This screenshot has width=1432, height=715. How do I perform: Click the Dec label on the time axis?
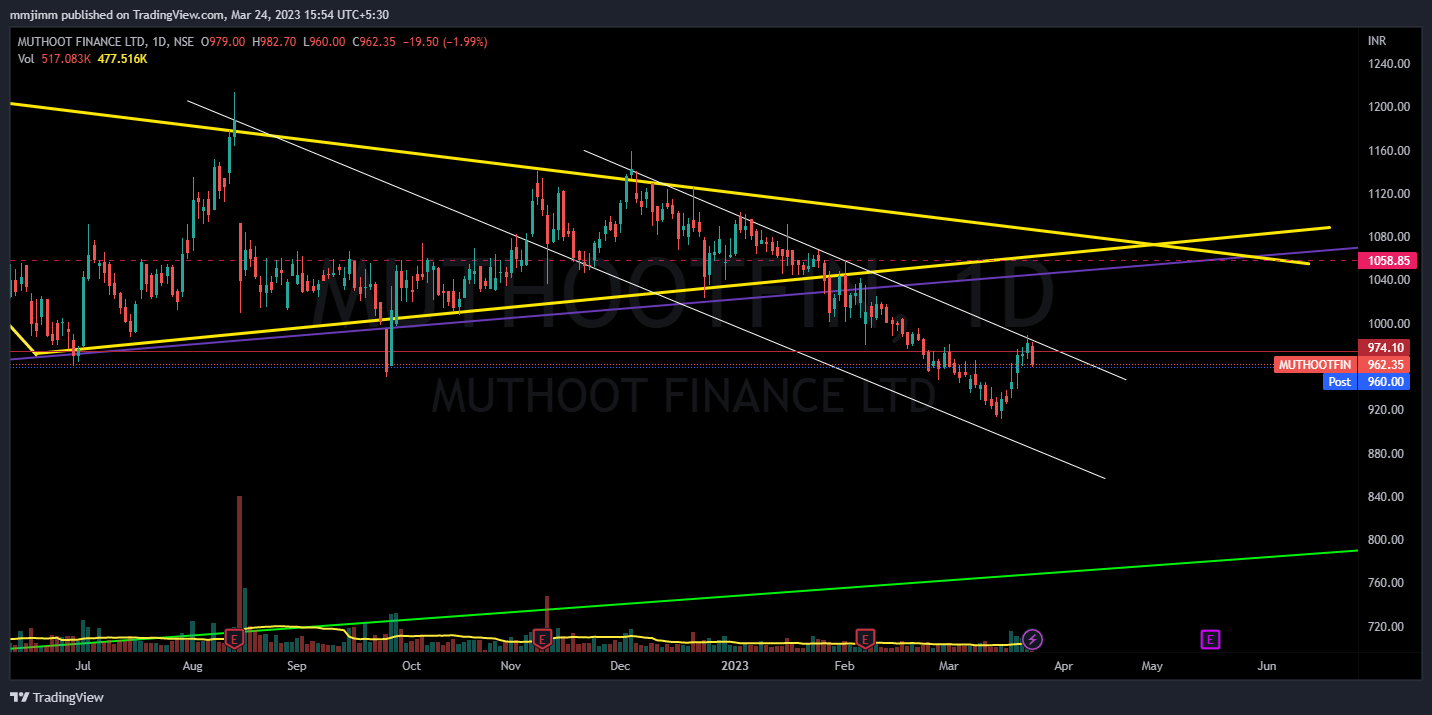pyautogui.click(x=619, y=665)
